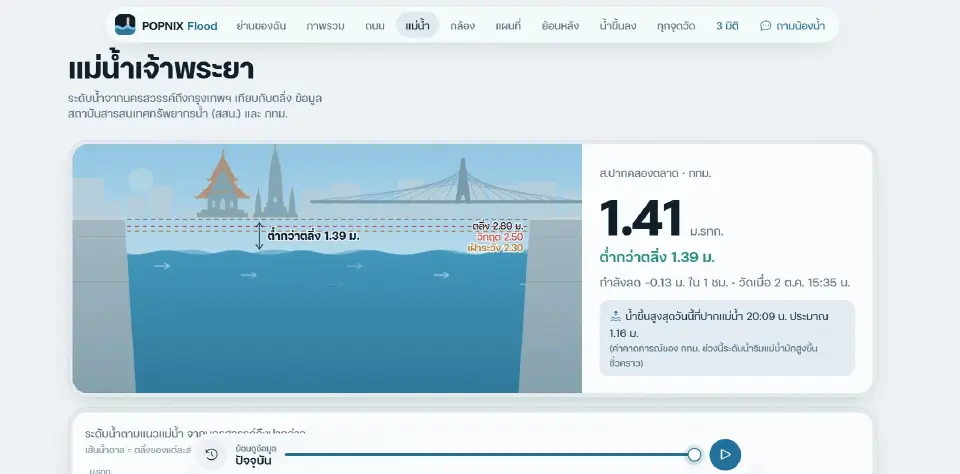Open the chat bubble icon for ถามน้องน้ำ
The height and width of the screenshot is (474, 960).
[765, 26]
